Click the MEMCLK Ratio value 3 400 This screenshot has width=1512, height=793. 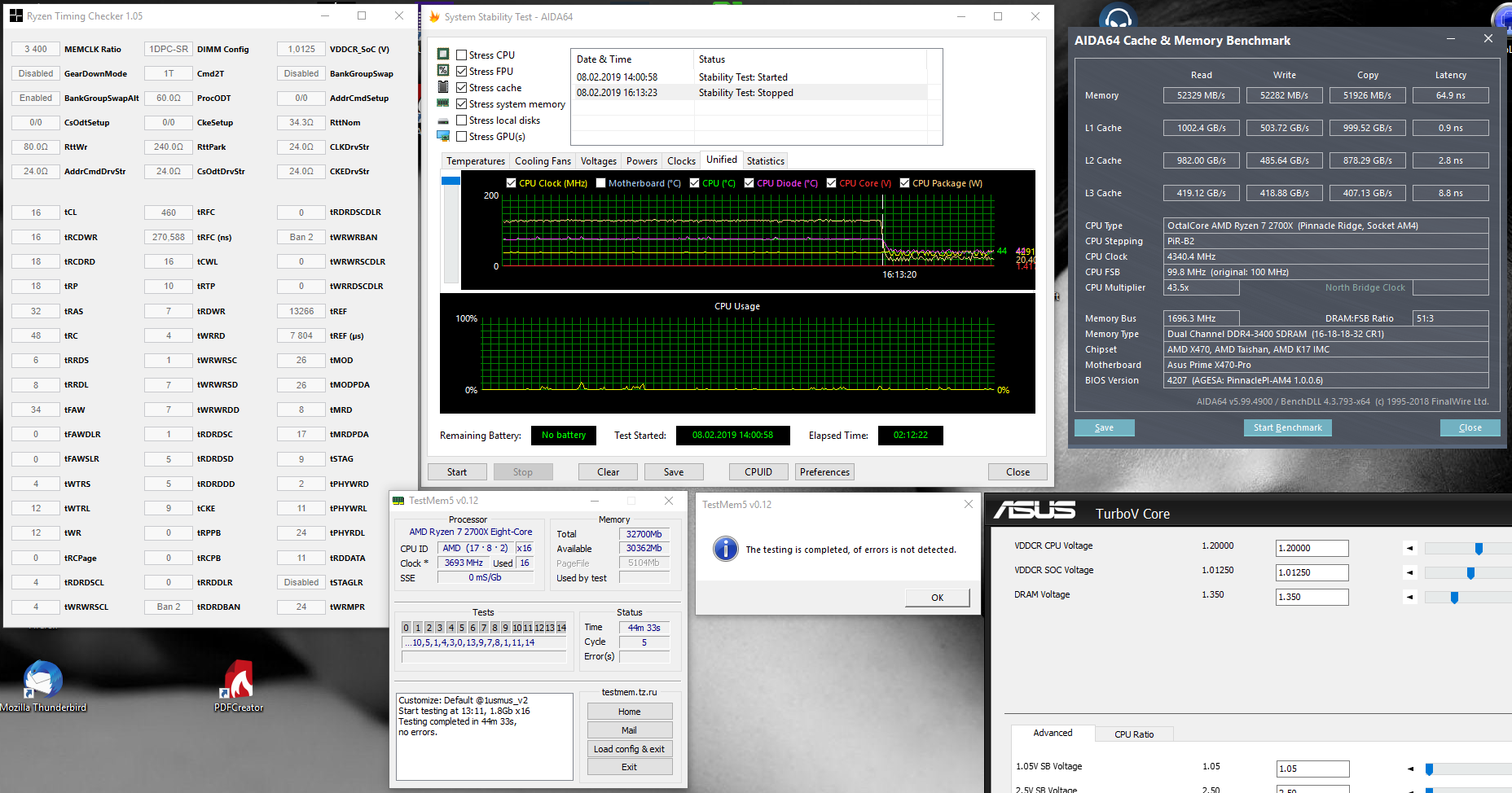point(36,49)
